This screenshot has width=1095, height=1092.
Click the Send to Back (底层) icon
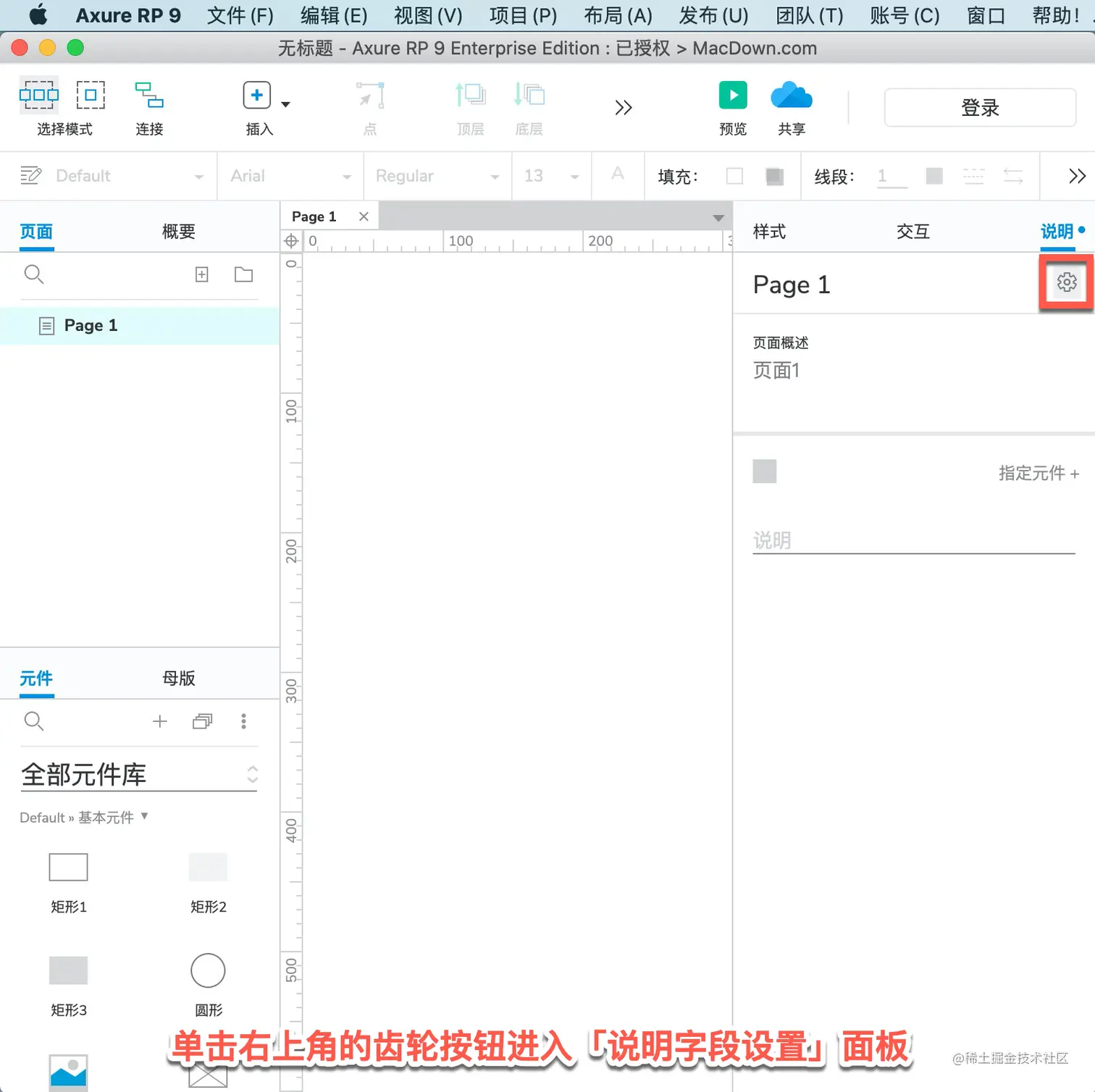529,95
